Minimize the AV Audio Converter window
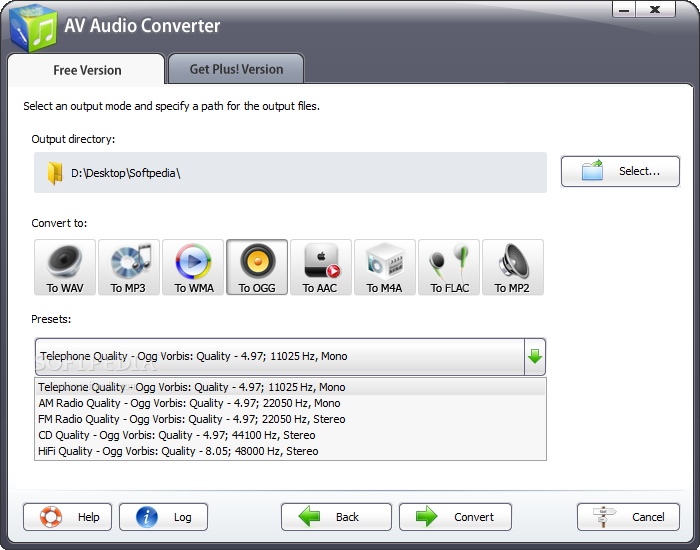The height and width of the screenshot is (550, 700). pyautogui.click(x=624, y=10)
